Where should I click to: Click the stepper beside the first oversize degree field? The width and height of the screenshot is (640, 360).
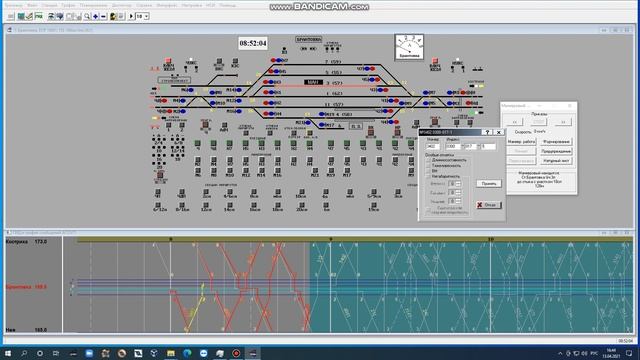(x=458, y=184)
